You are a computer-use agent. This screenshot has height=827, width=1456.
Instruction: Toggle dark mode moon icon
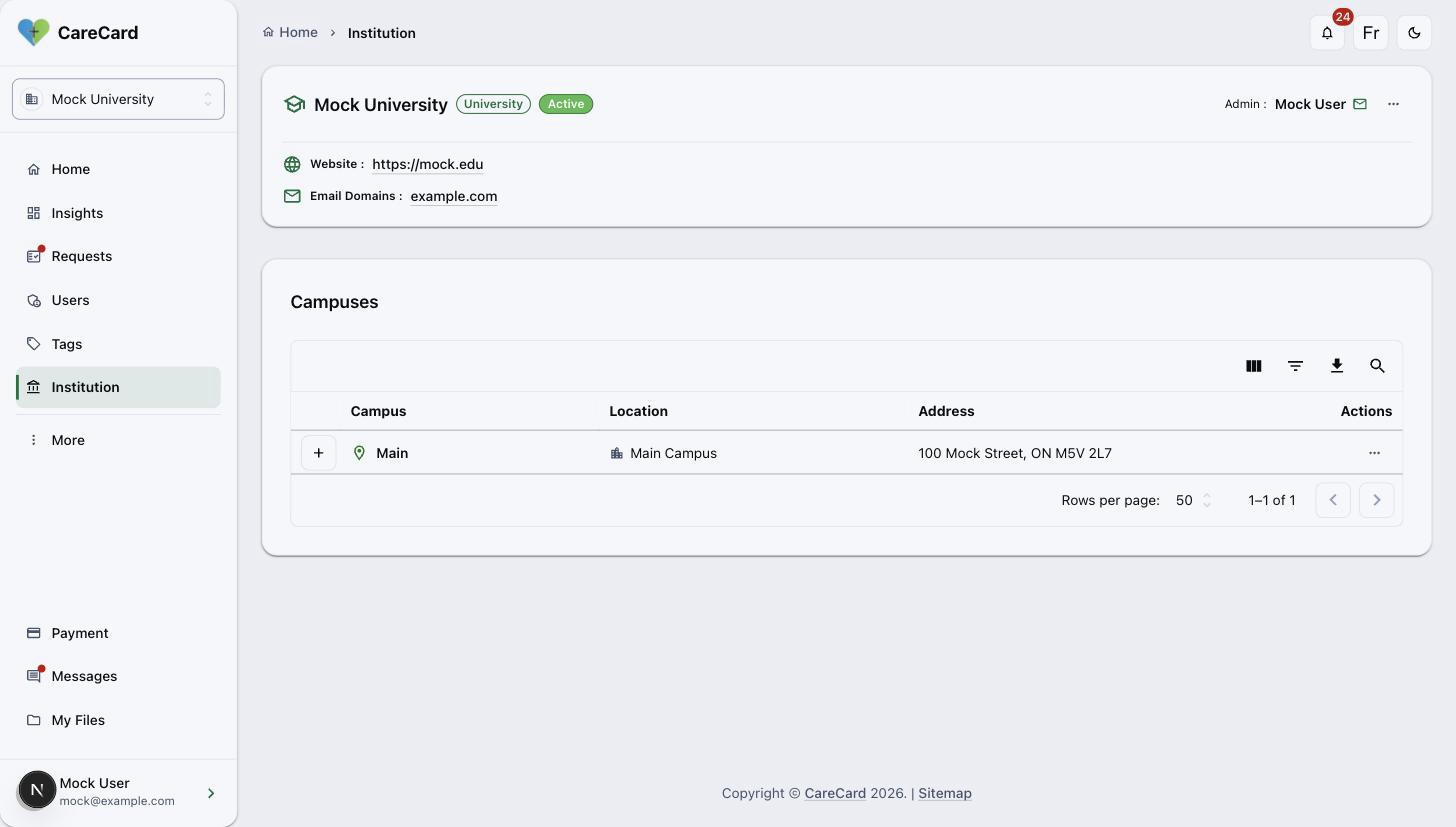click(1414, 33)
